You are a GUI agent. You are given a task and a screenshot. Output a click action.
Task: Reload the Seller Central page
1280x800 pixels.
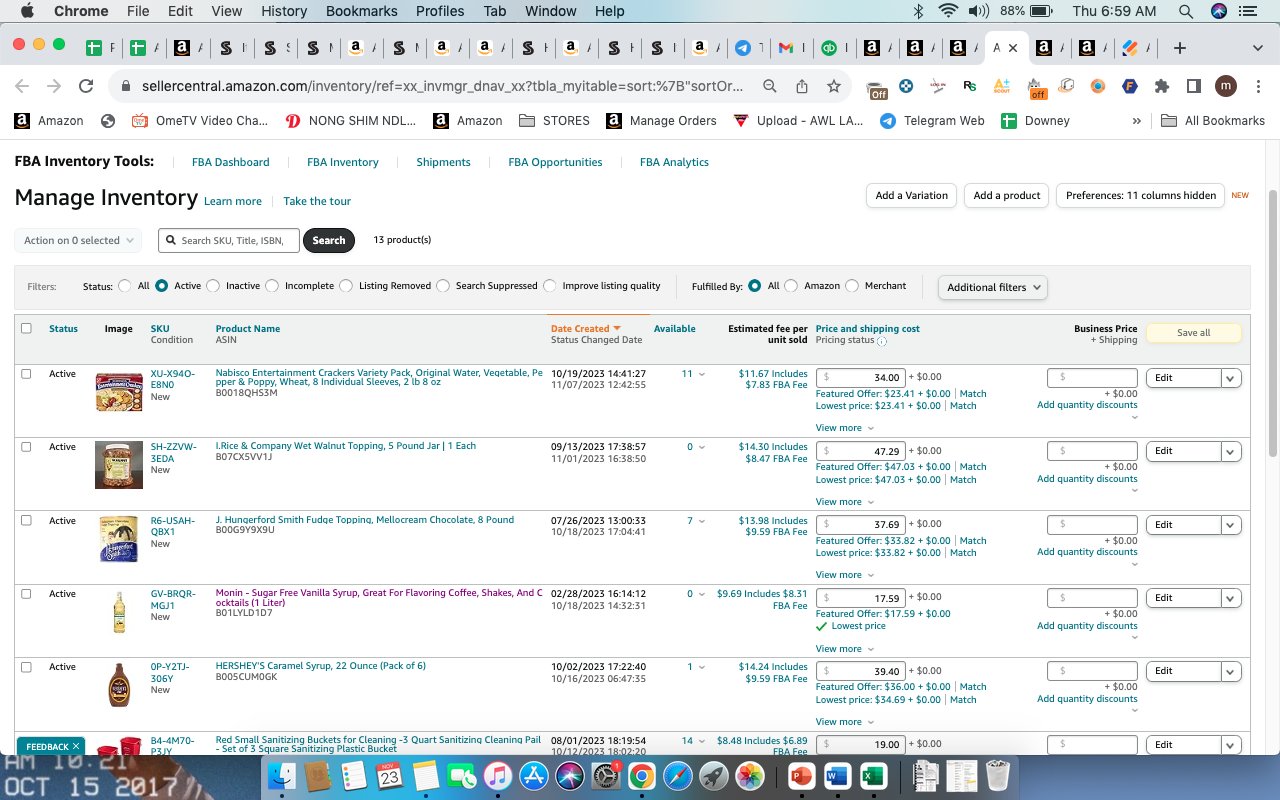[x=86, y=87]
